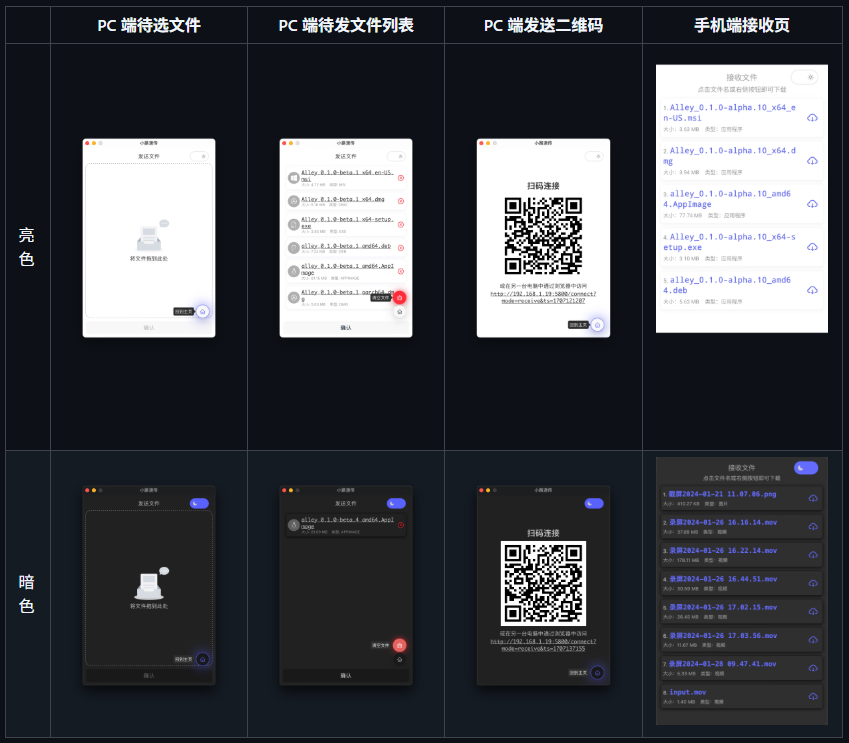This screenshot has height=743, width=849.
Task: Click the home button on light QR code window
Action: click(597, 324)
